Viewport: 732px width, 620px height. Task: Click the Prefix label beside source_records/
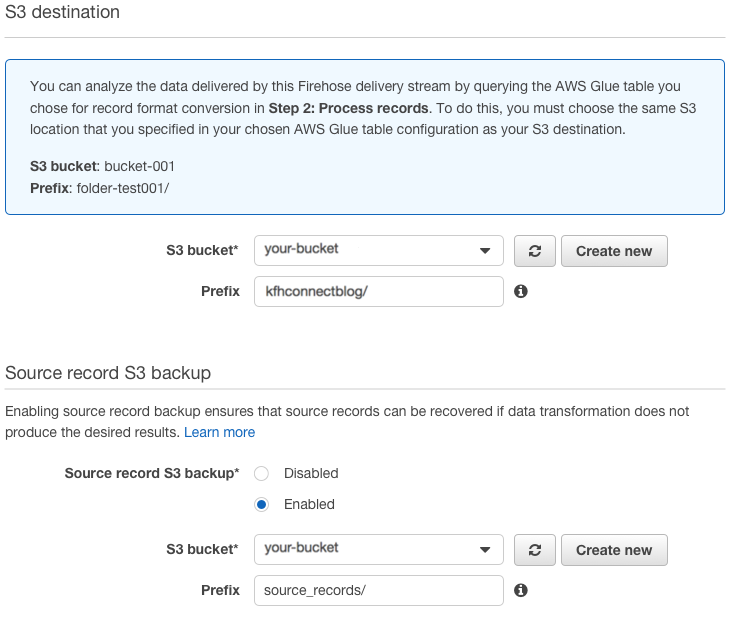pyautogui.click(x=220, y=591)
